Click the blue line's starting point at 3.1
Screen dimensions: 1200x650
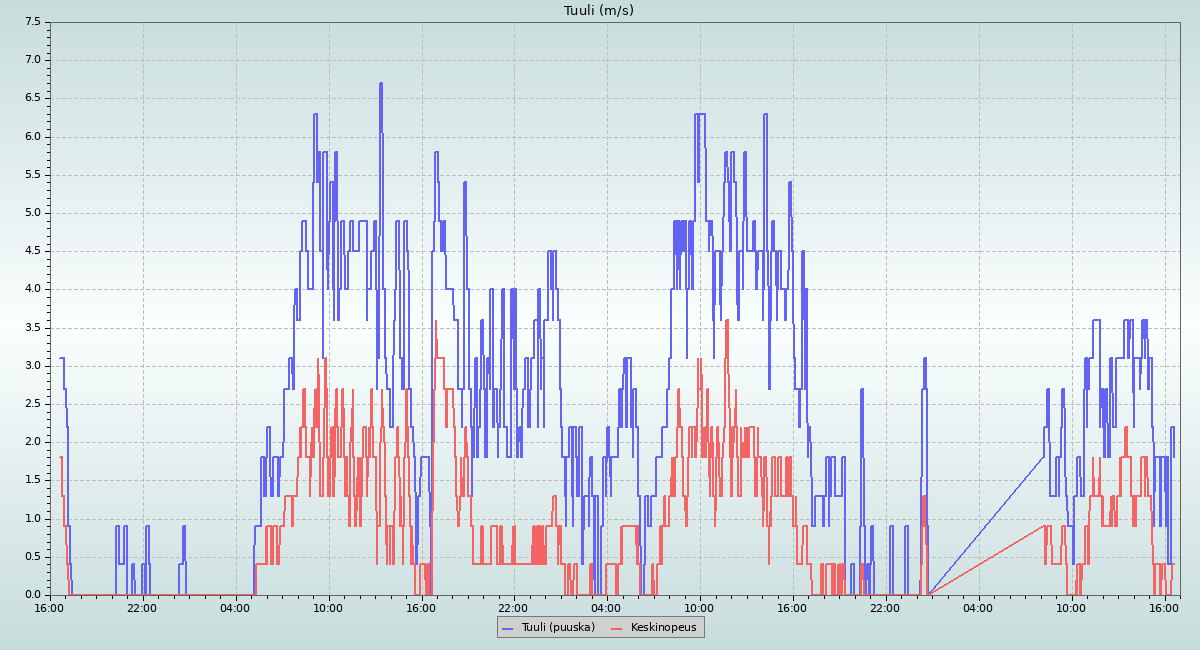(x=62, y=358)
